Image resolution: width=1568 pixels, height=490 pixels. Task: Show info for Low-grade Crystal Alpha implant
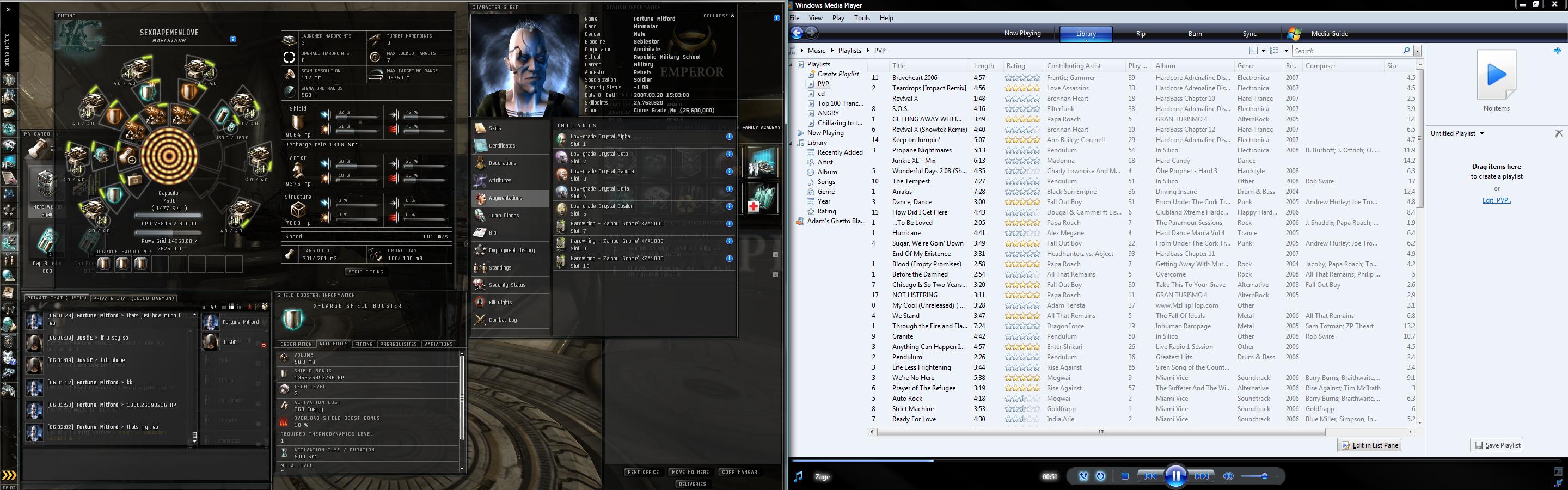pos(728,137)
